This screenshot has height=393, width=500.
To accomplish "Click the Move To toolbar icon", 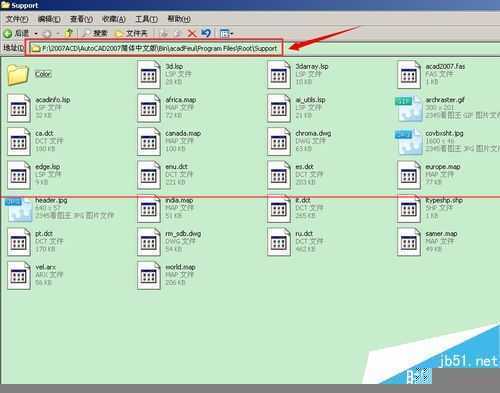I will pos(163,33).
